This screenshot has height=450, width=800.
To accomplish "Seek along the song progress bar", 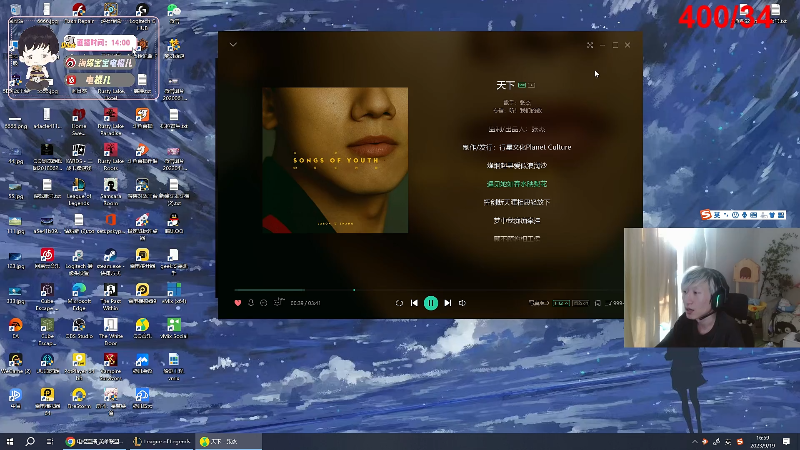I will tap(429, 290).
